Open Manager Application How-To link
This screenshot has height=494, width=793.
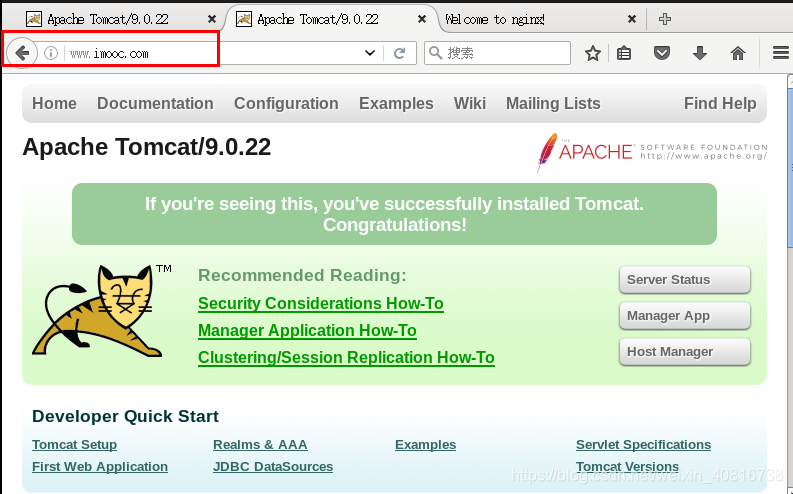tap(307, 330)
